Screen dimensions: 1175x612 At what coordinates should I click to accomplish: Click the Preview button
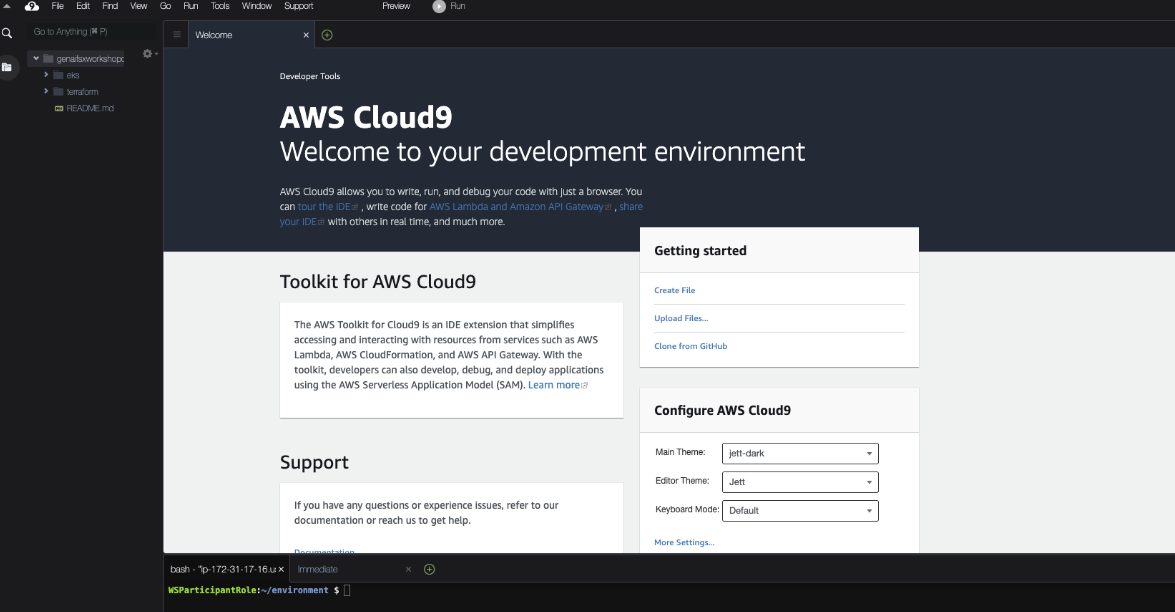(396, 6)
